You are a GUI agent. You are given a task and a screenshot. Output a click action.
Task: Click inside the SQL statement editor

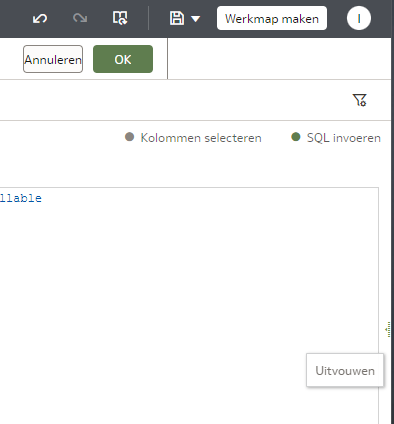[x=189, y=305]
